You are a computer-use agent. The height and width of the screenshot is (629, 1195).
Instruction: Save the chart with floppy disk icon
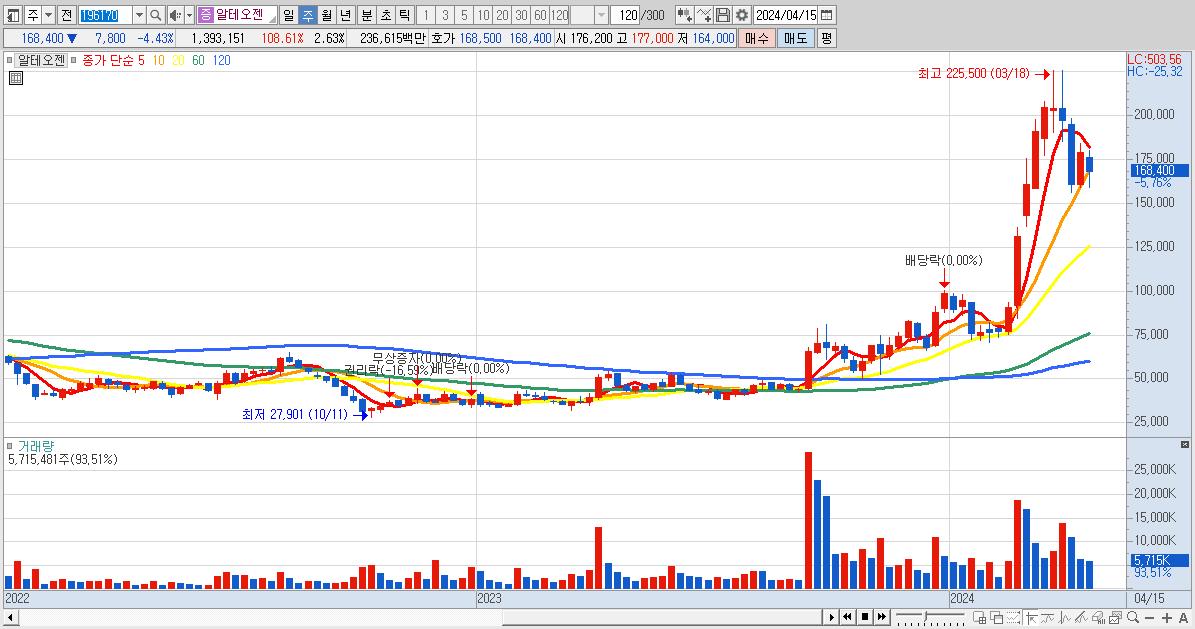tap(722, 14)
